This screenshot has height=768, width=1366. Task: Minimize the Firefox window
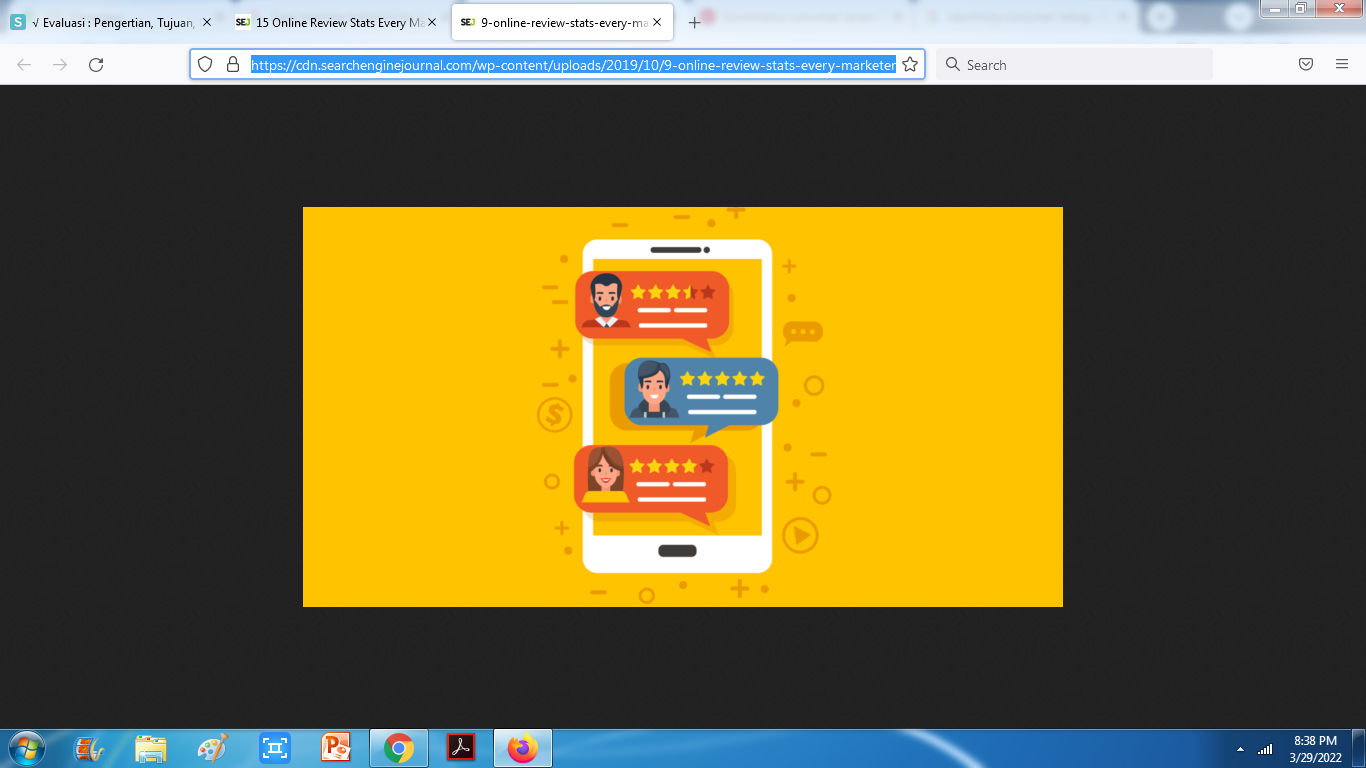pos(1274,8)
